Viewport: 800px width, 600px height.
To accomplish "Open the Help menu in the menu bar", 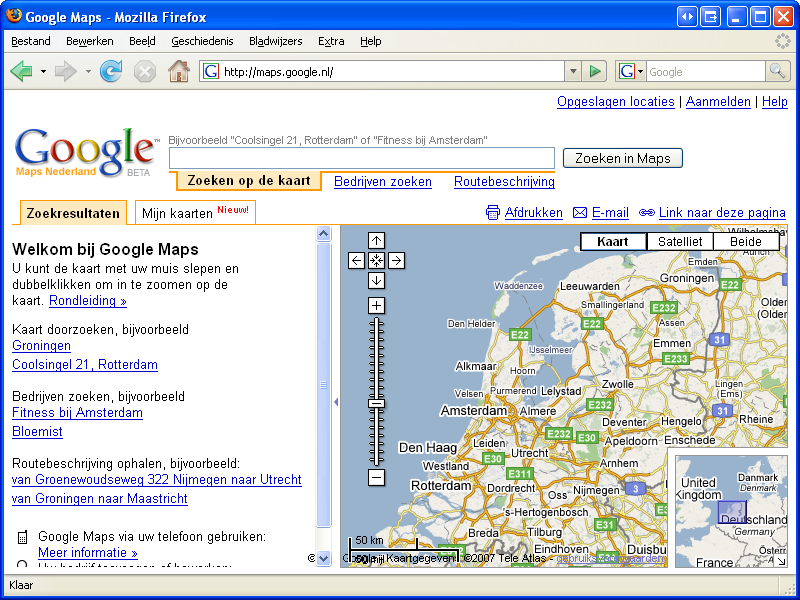I will pos(370,41).
